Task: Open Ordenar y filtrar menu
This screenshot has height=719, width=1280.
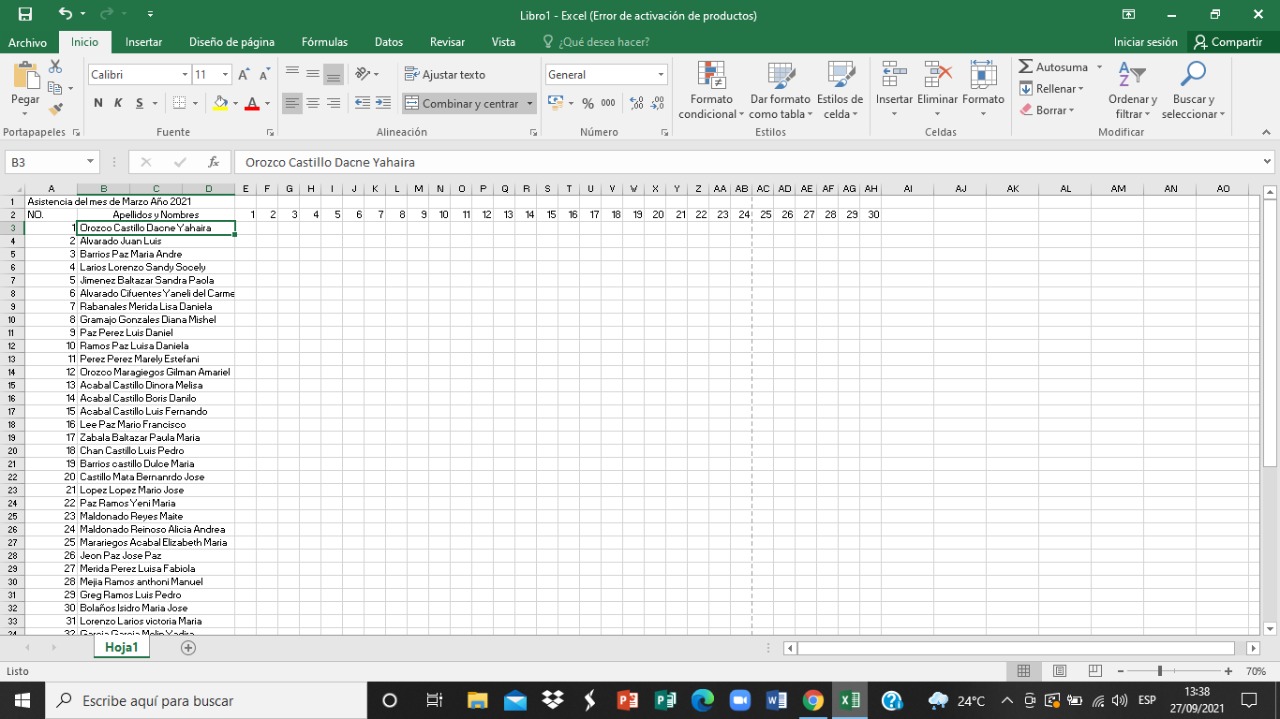Action: (x=1132, y=90)
